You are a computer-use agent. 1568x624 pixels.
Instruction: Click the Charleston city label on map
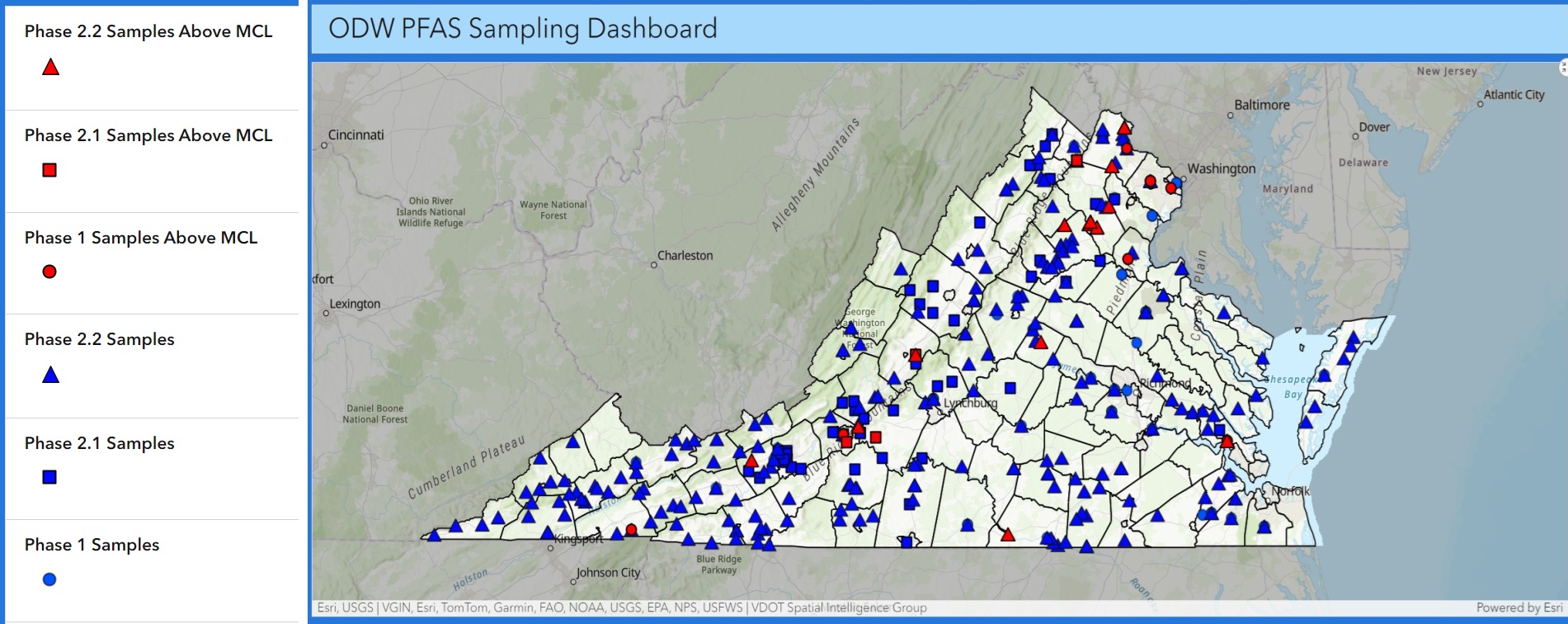pos(685,256)
